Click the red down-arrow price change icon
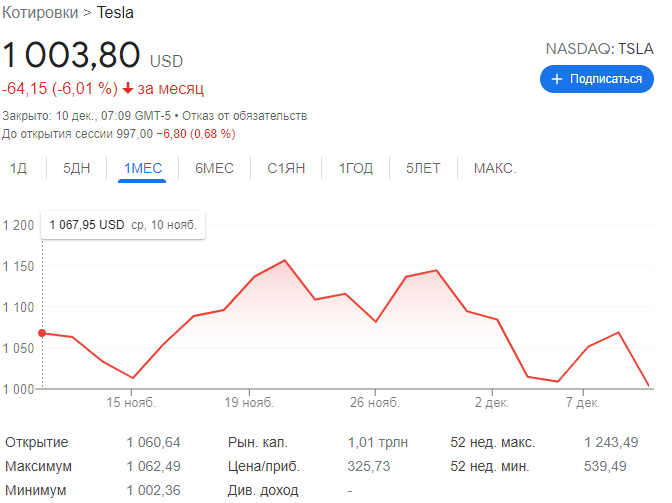The height and width of the screenshot is (503, 672). click(x=128, y=88)
